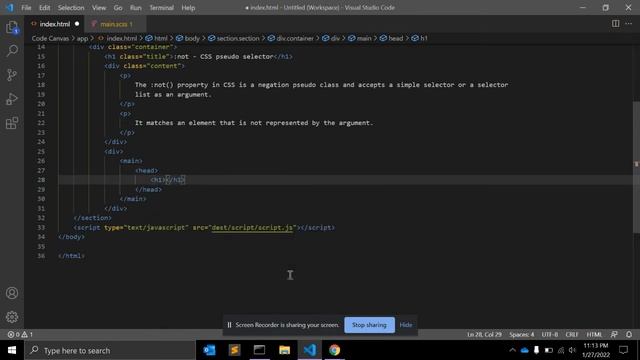Open volume control in system tray
Image resolution: width=640 pixels, height=360 pixels.
(x=572, y=350)
